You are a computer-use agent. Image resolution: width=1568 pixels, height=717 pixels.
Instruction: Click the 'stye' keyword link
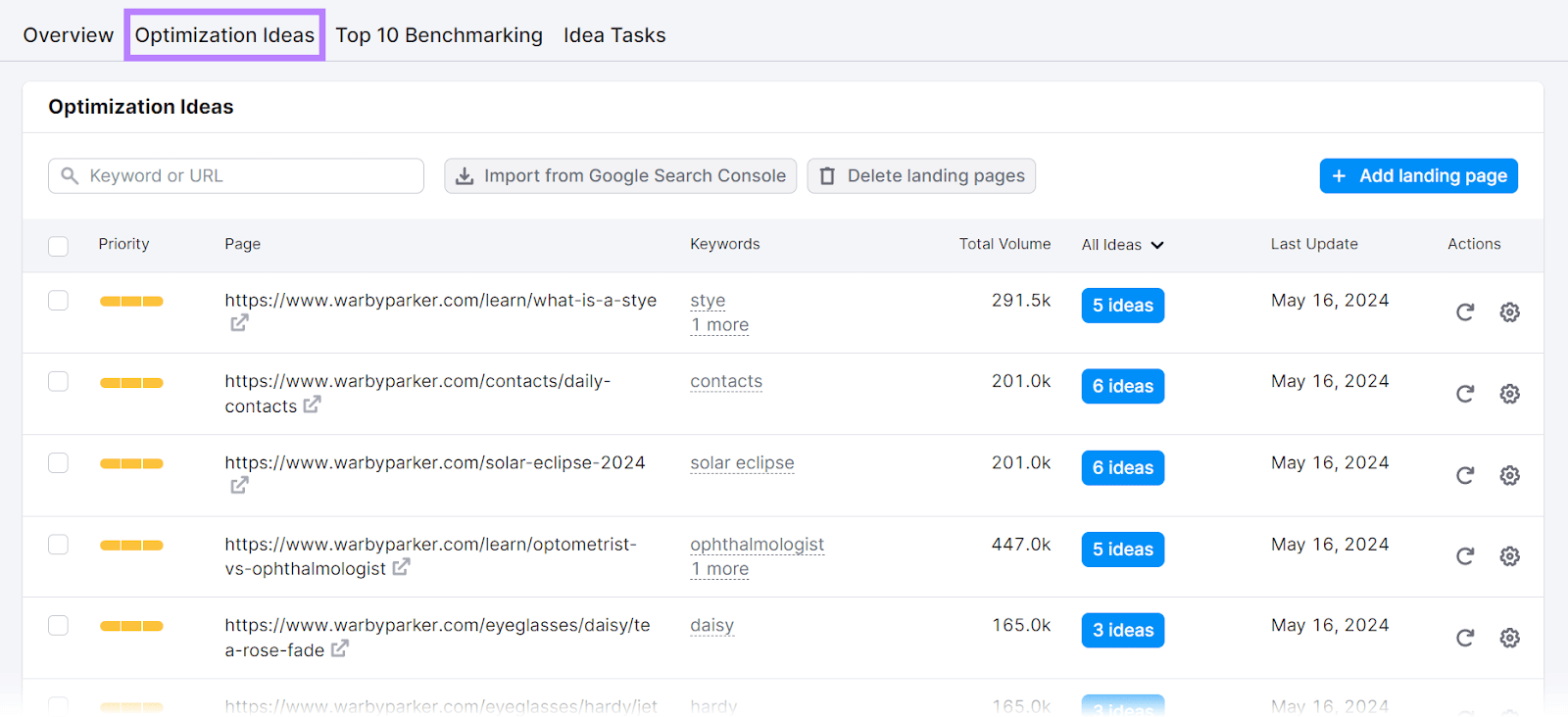[x=708, y=301]
